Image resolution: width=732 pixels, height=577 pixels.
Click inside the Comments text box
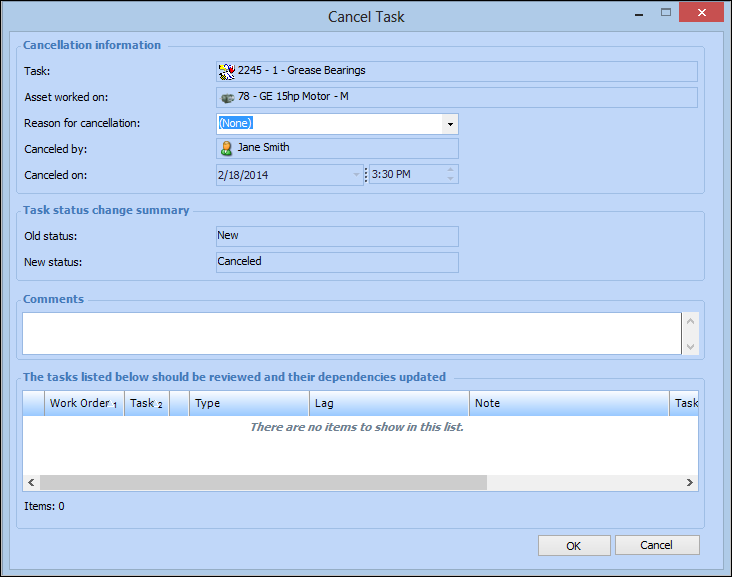[x=351, y=333]
